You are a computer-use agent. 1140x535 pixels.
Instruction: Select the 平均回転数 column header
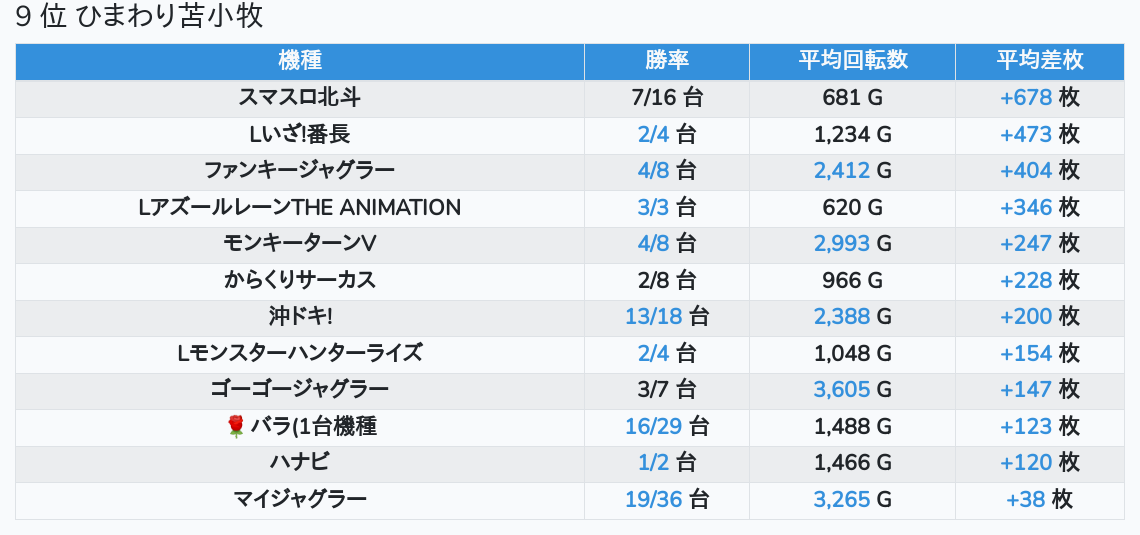(852, 60)
